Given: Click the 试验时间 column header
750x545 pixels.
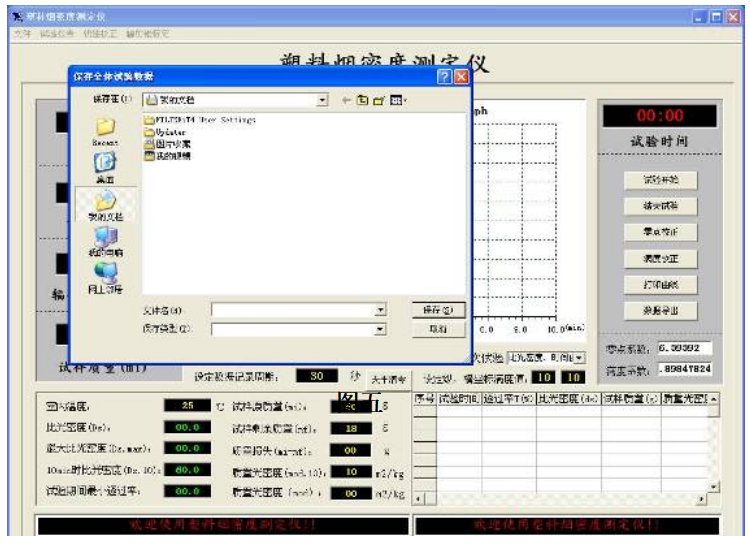Looking at the screenshot, I should click(459, 399).
